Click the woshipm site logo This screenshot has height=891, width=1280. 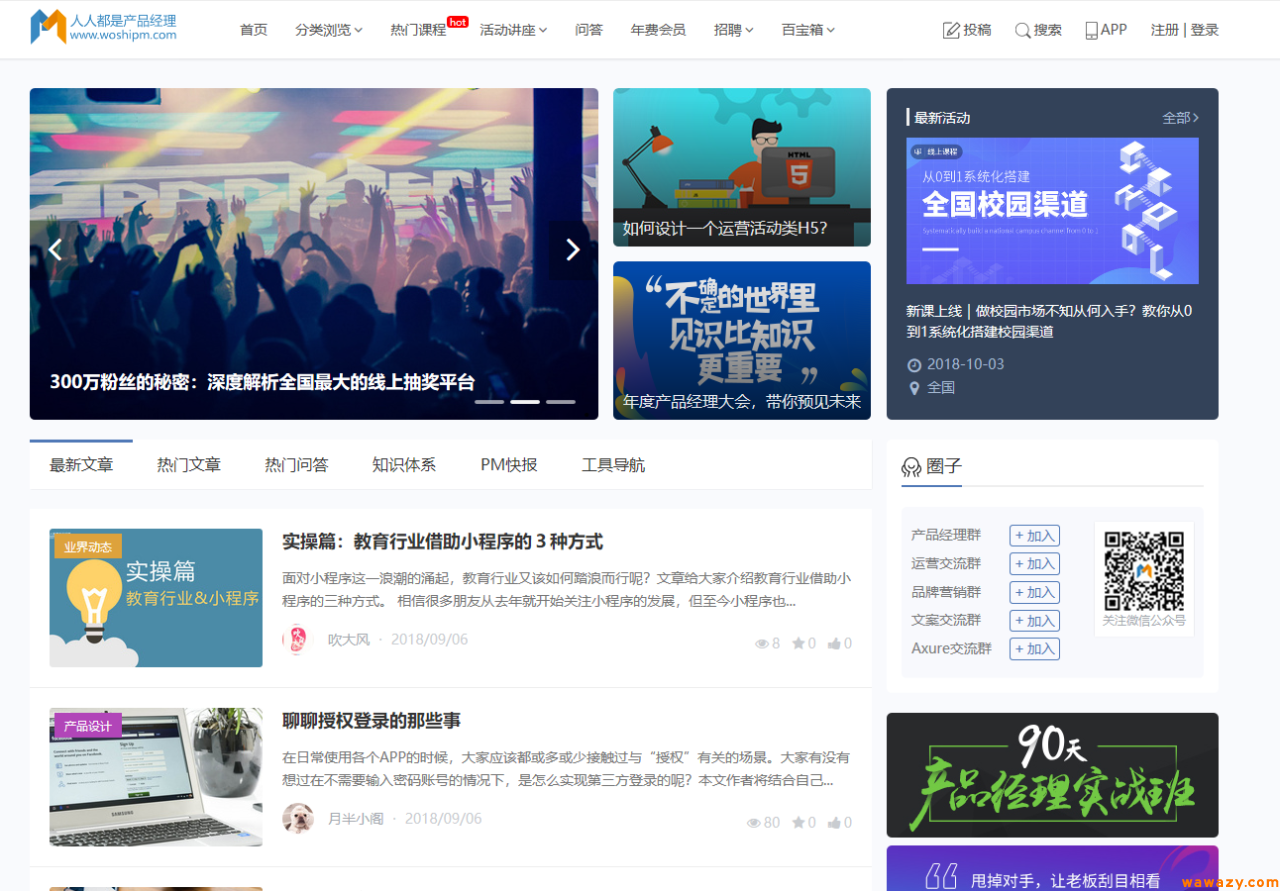coord(100,25)
